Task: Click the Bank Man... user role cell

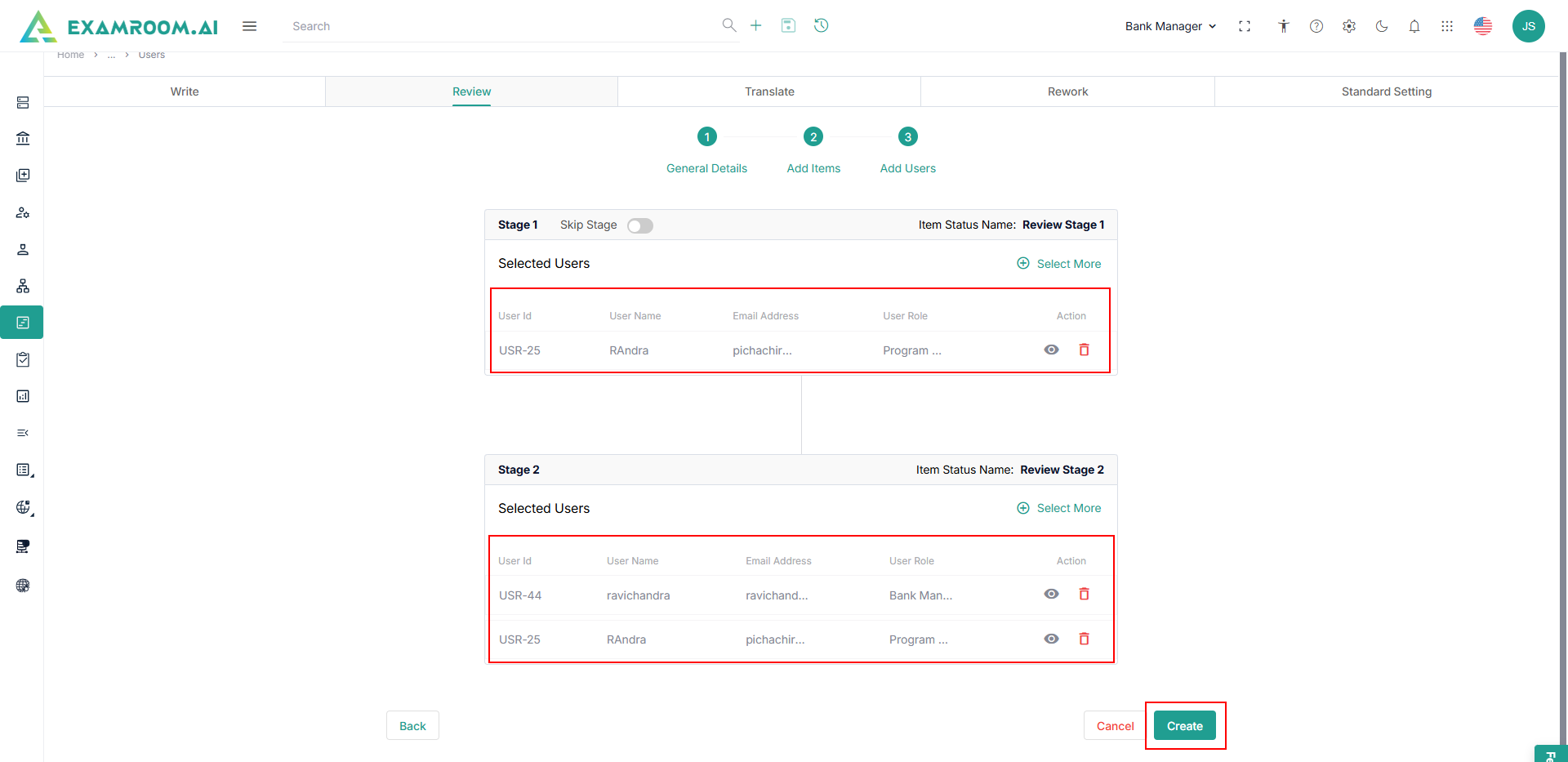Action: point(920,595)
